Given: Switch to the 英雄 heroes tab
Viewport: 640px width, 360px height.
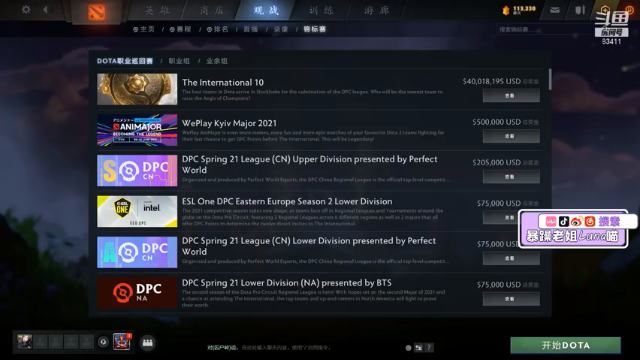Looking at the screenshot, I should (157, 10).
